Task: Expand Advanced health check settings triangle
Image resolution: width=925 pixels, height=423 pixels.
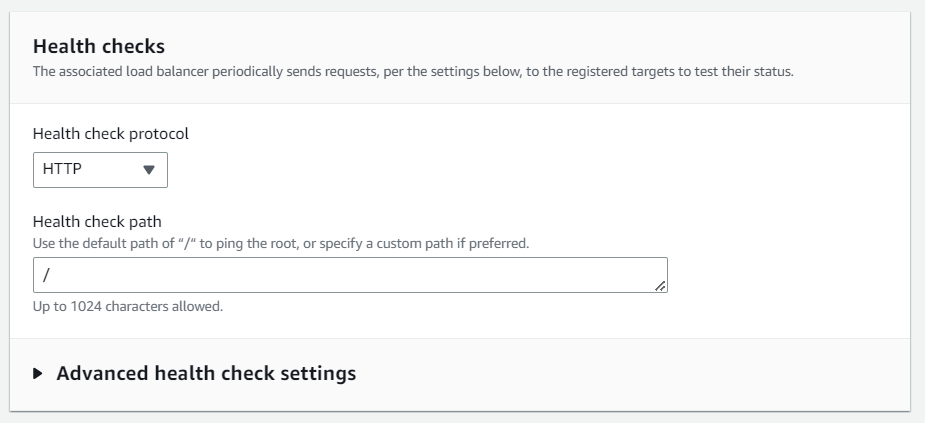Action: click(x=38, y=374)
